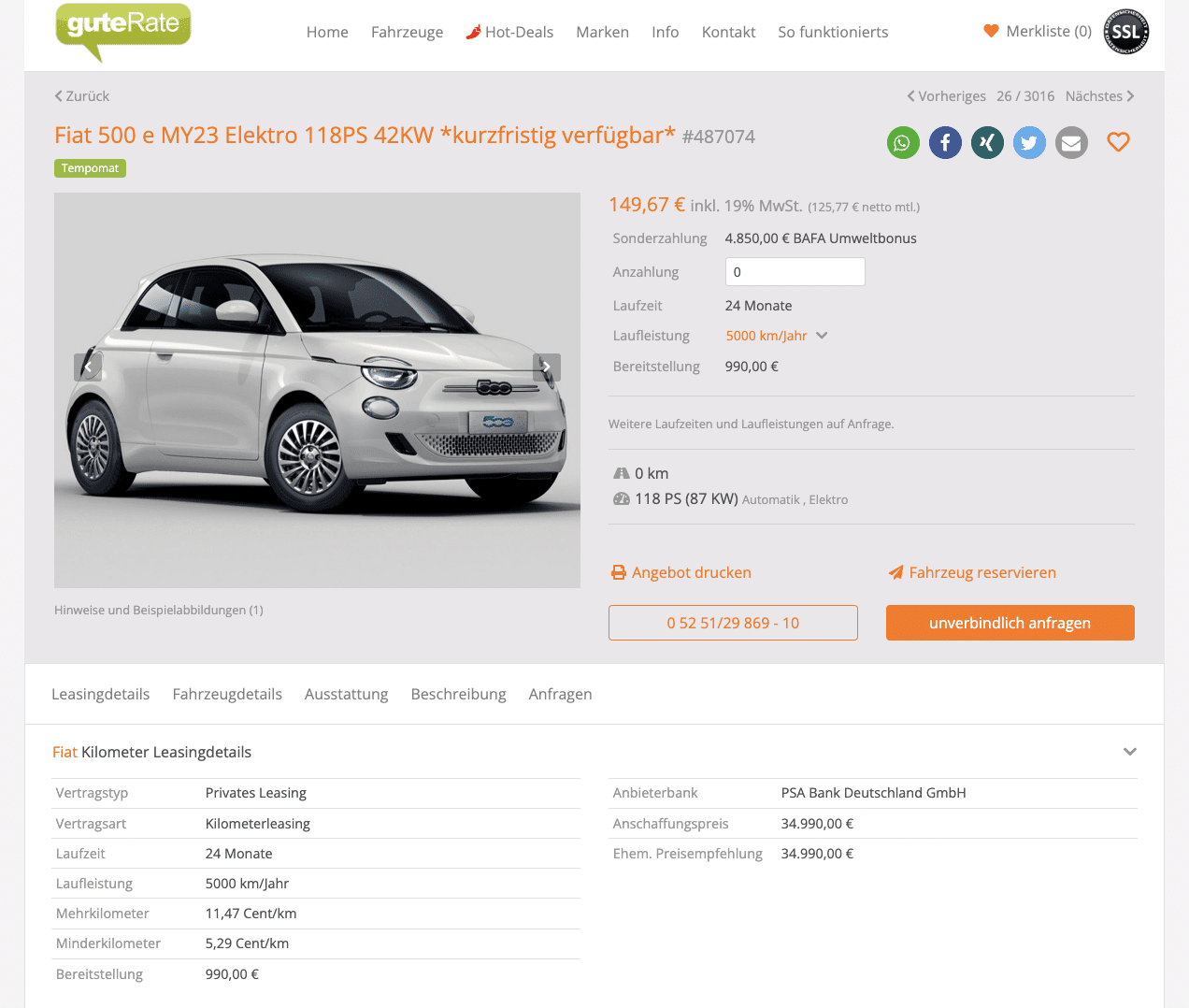Open So funktionierts page
Image resolution: width=1189 pixels, height=1008 pixels.
(x=833, y=32)
